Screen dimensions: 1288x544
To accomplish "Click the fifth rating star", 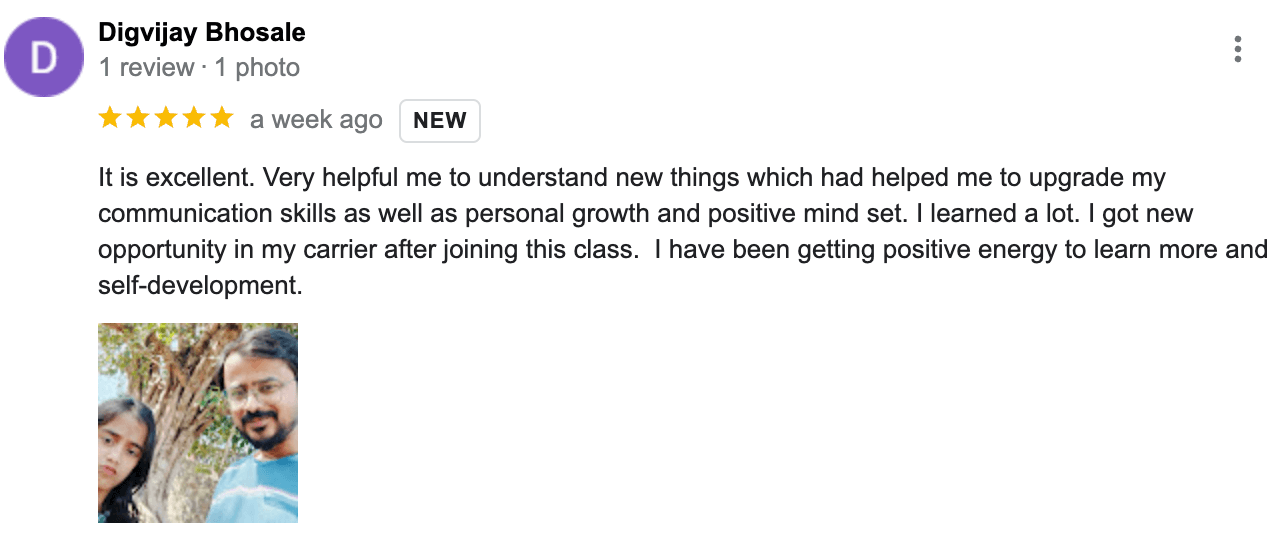I will pyautogui.click(x=222, y=119).
